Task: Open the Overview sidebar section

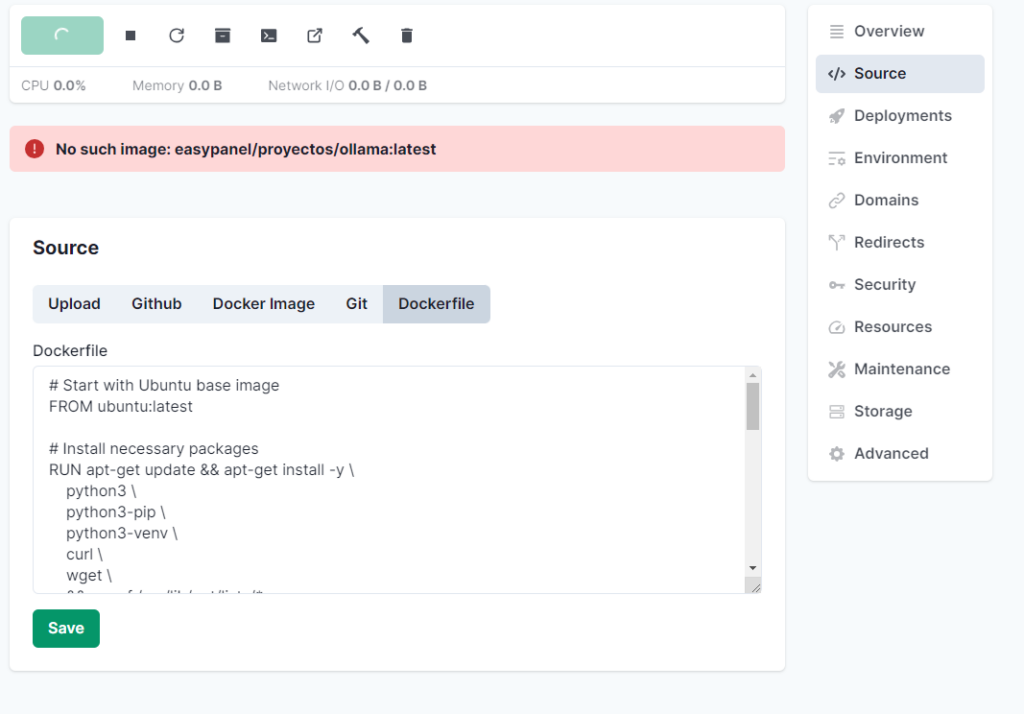Action: point(889,31)
